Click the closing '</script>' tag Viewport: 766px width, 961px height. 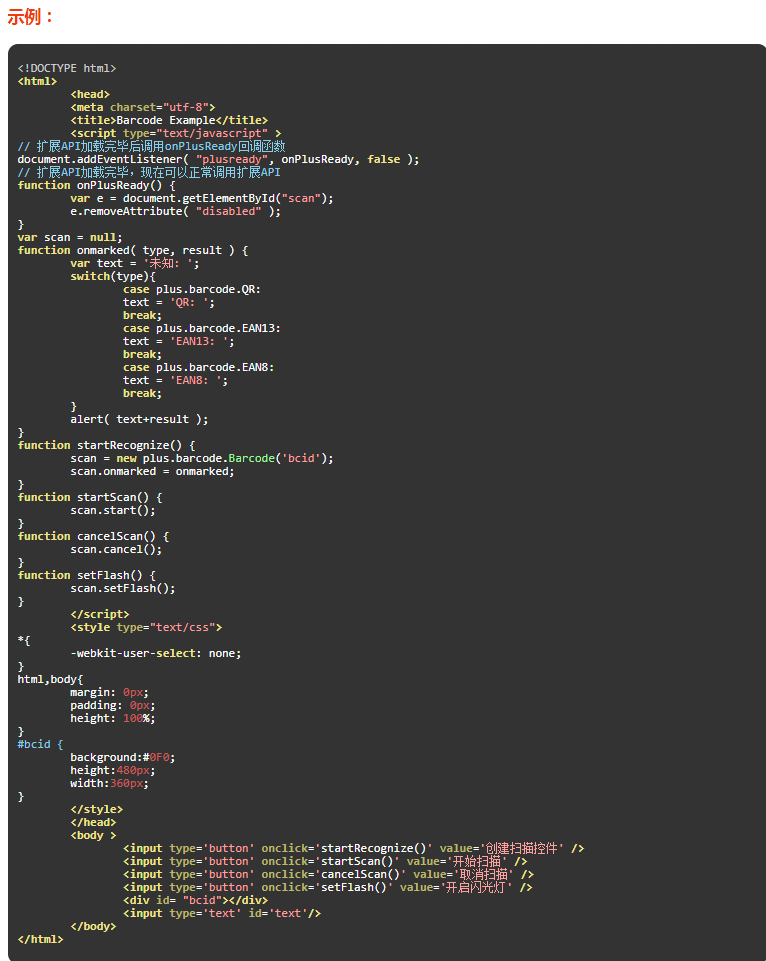100,614
